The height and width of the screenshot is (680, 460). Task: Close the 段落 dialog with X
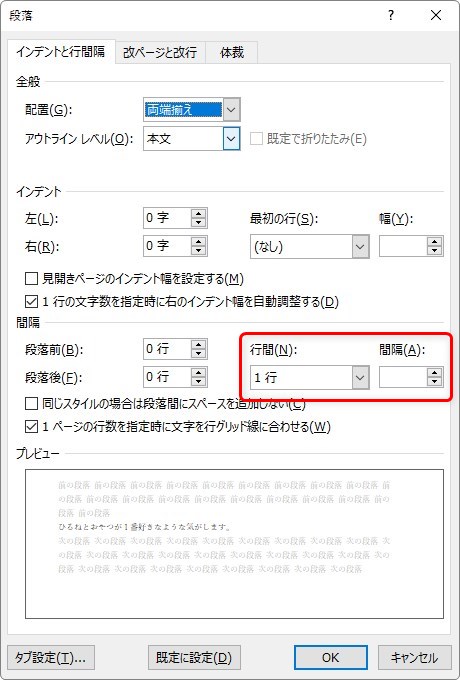[x=436, y=16]
